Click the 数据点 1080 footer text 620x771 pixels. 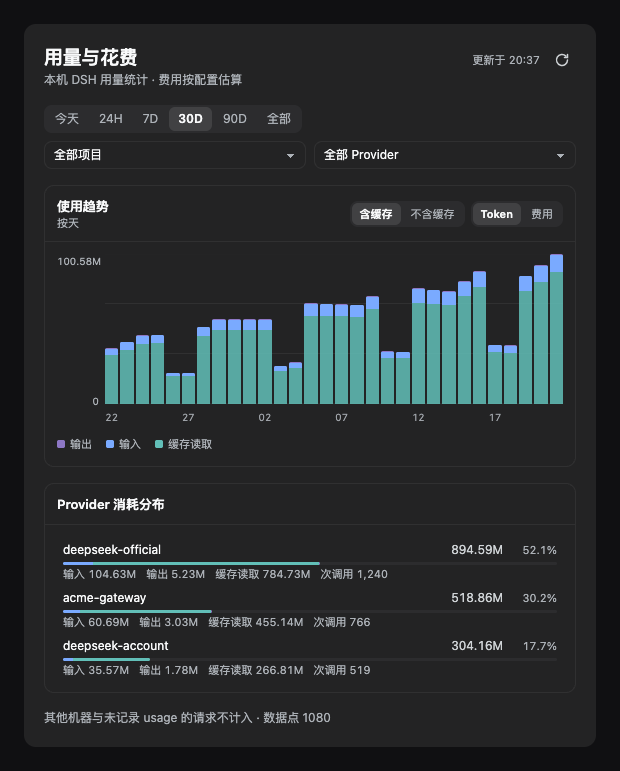coord(296,718)
